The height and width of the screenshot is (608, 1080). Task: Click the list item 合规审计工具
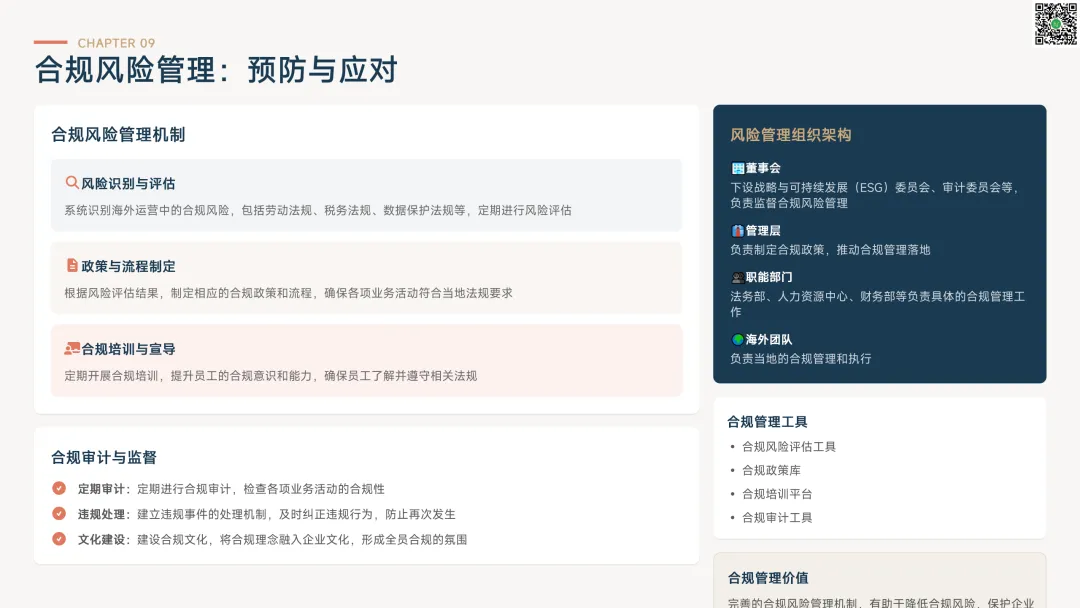point(777,518)
